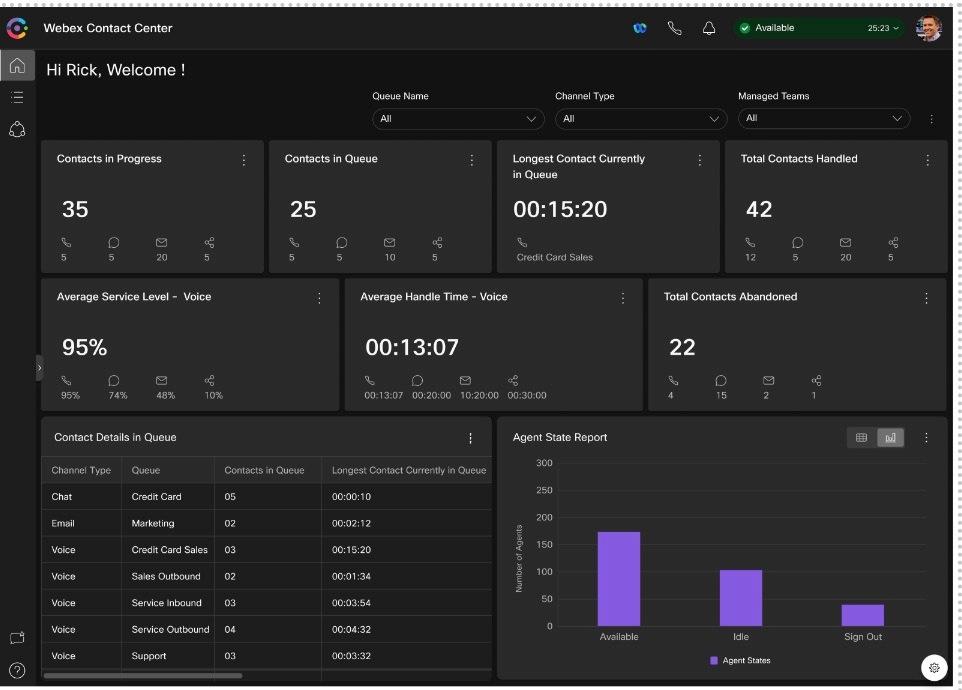Open Contact Details in Queue options menu
The image size is (962, 690).
471,437
